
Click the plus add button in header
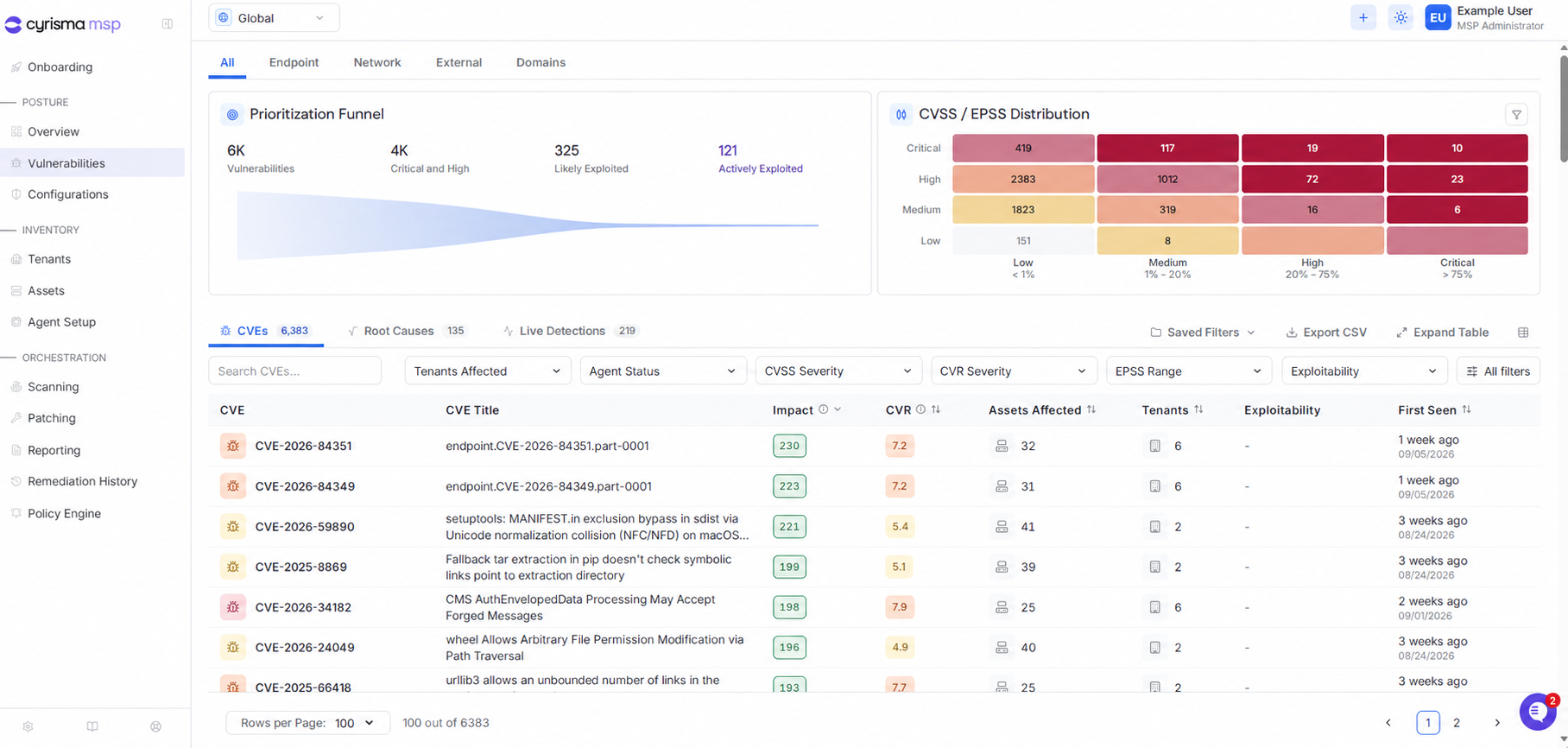click(1363, 17)
